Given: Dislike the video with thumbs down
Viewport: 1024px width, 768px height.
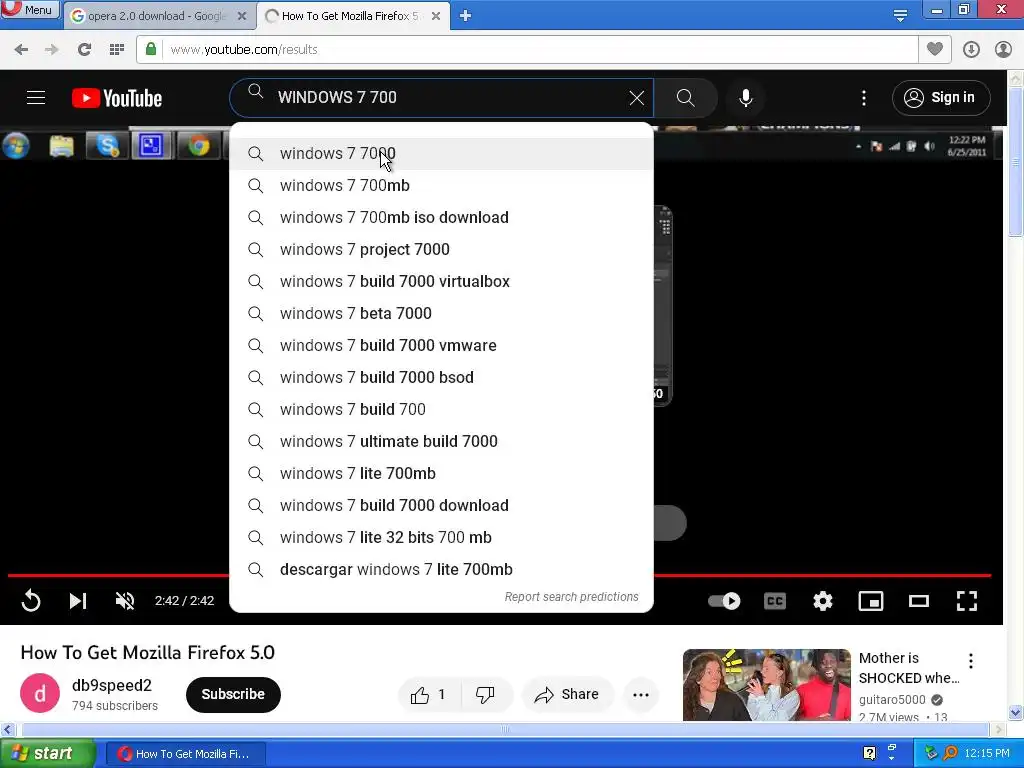Looking at the screenshot, I should (x=486, y=695).
